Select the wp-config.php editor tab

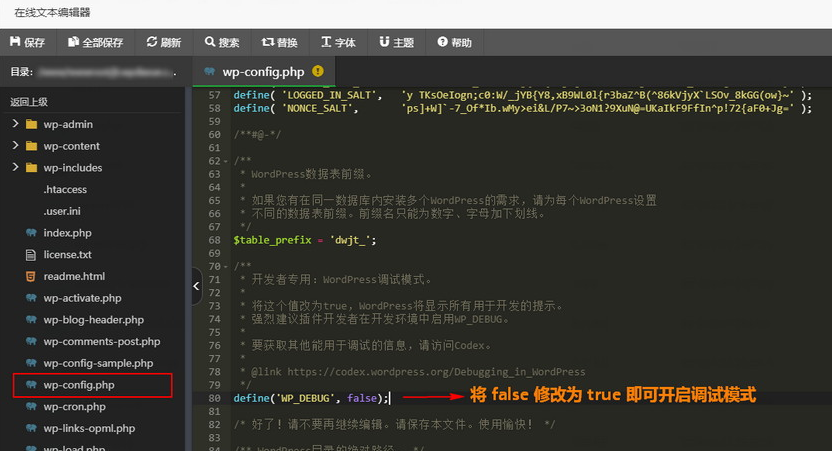click(x=264, y=72)
